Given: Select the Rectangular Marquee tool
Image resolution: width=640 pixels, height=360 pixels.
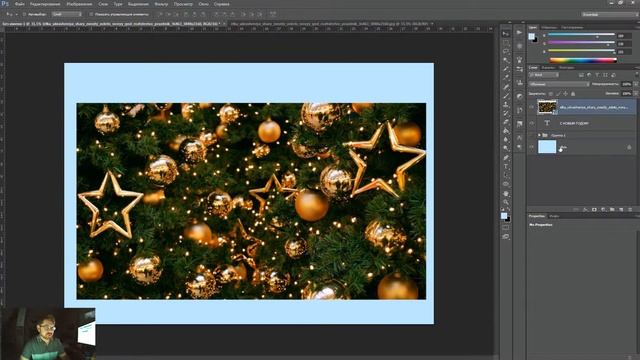Looking at the screenshot, I should (x=506, y=43).
